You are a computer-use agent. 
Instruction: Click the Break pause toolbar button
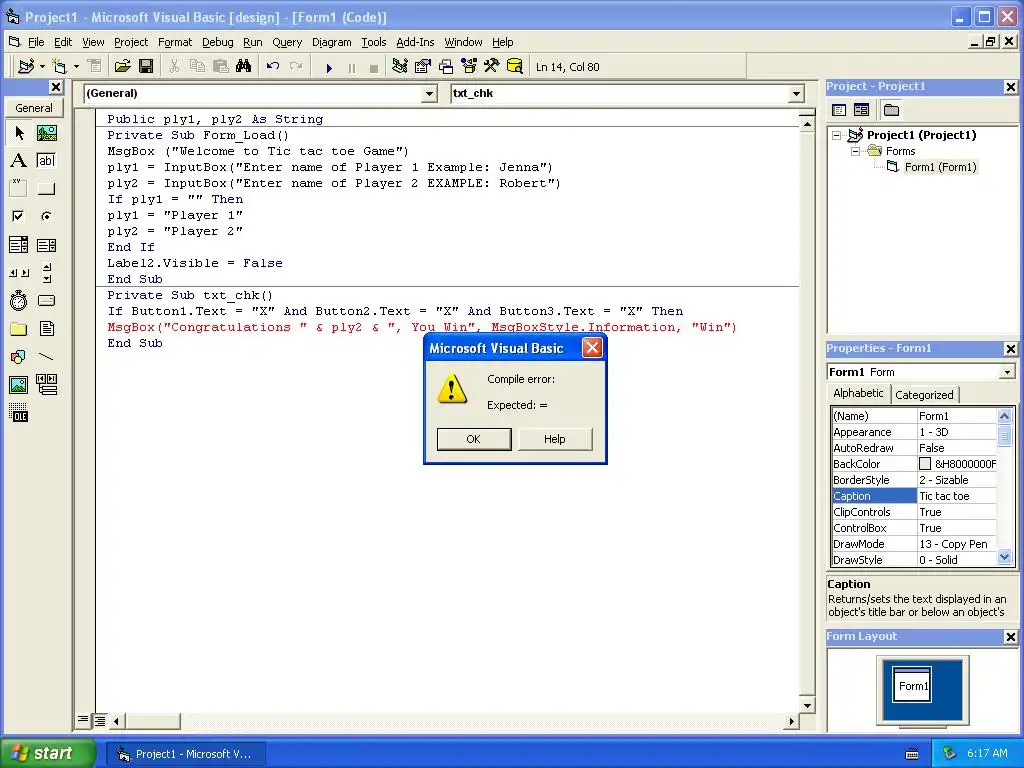tap(351, 67)
